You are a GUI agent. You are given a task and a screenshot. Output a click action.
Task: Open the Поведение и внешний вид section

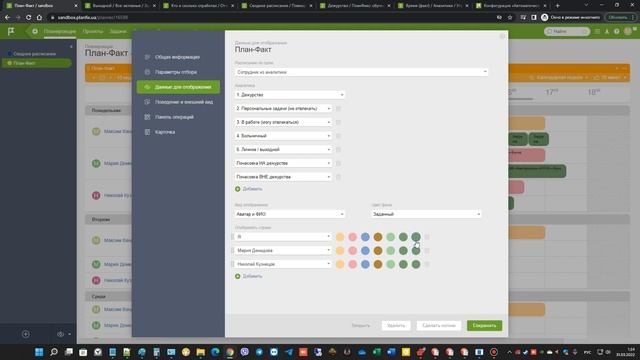click(x=184, y=102)
